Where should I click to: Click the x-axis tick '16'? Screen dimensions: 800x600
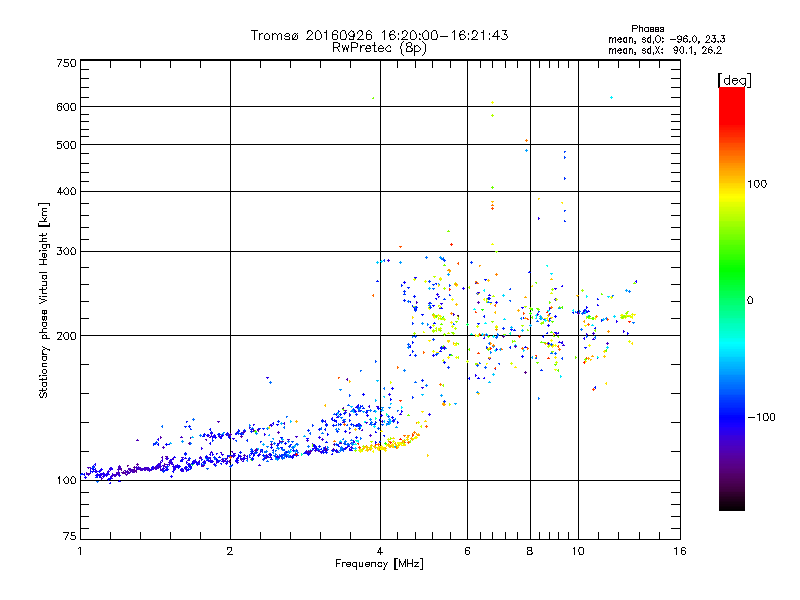(x=680, y=551)
